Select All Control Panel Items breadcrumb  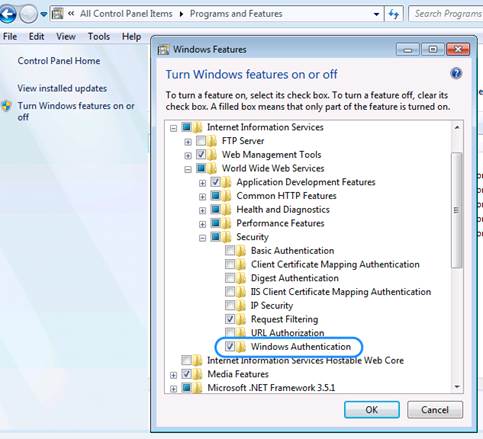pos(126,14)
